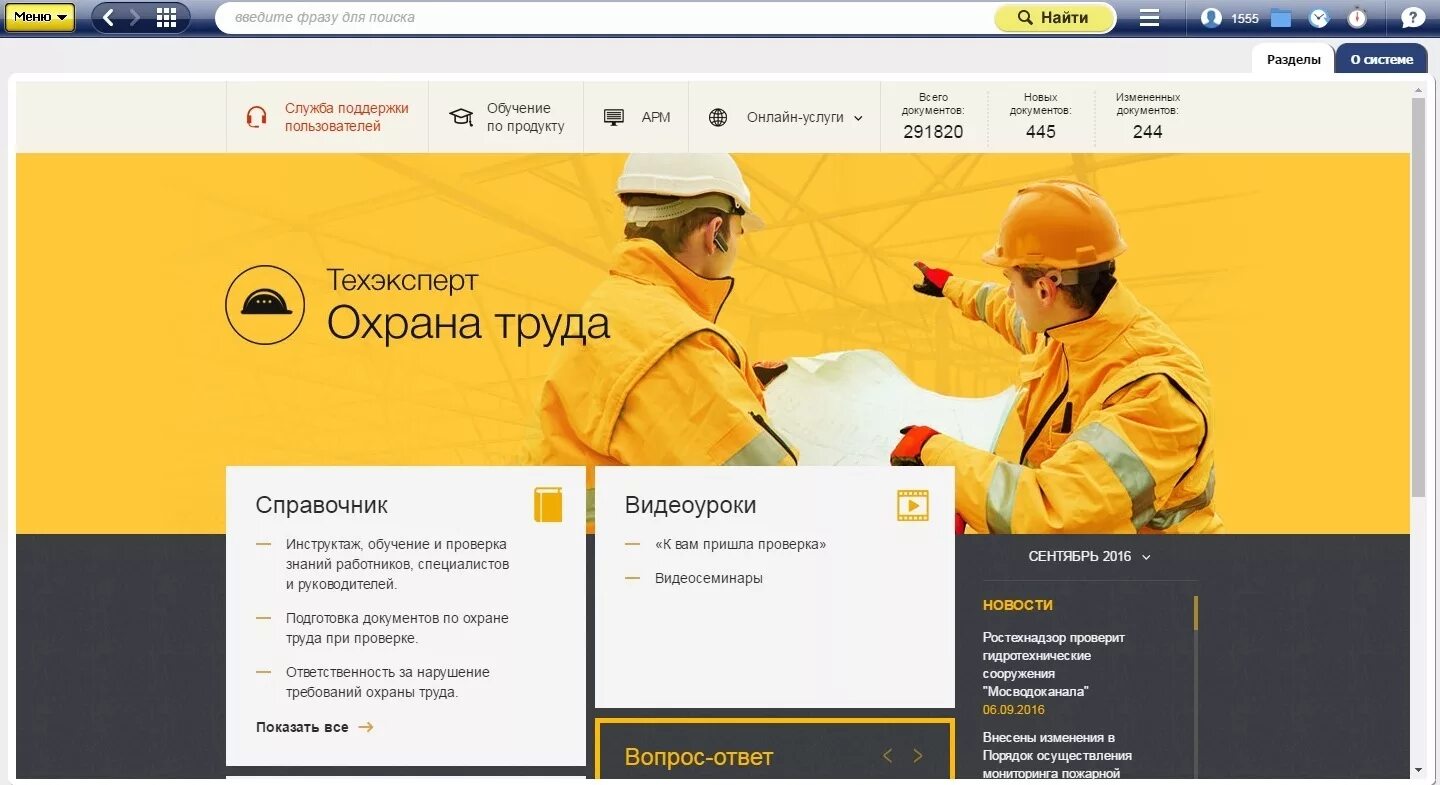Click the orange book icon in Справочник

[x=548, y=505]
